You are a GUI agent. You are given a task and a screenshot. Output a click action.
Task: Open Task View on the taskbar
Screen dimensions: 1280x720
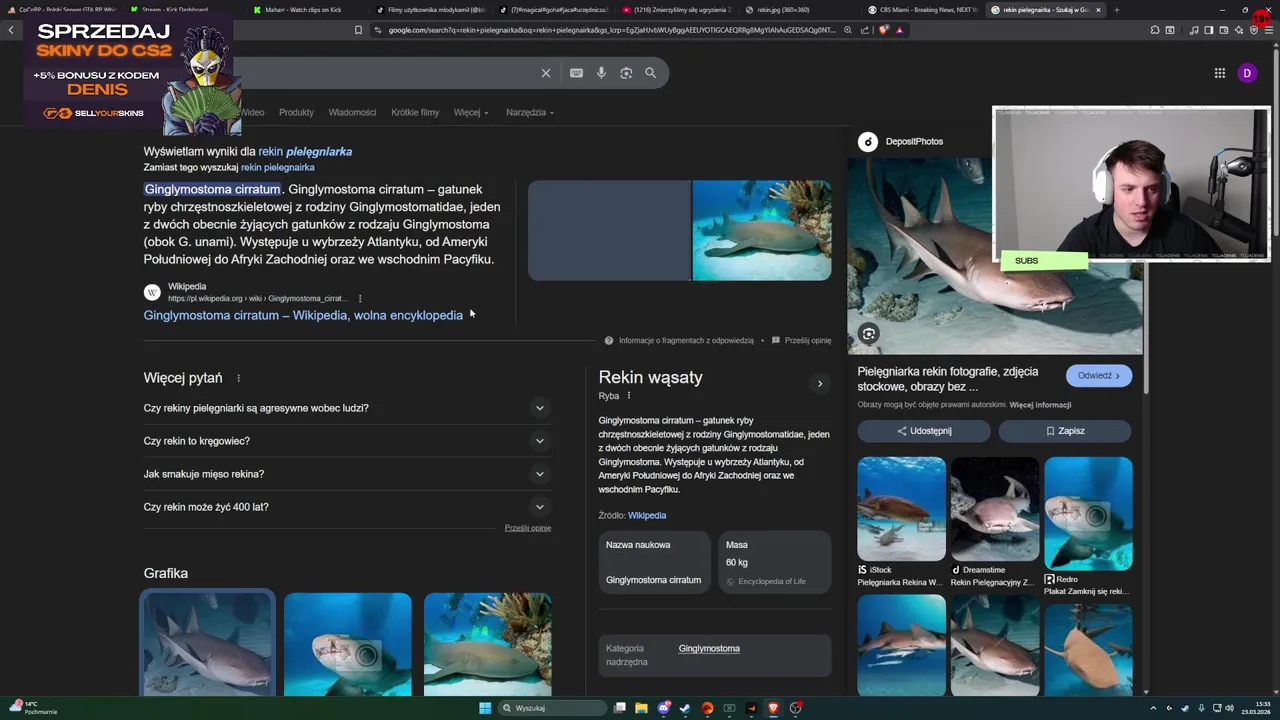tap(620, 708)
